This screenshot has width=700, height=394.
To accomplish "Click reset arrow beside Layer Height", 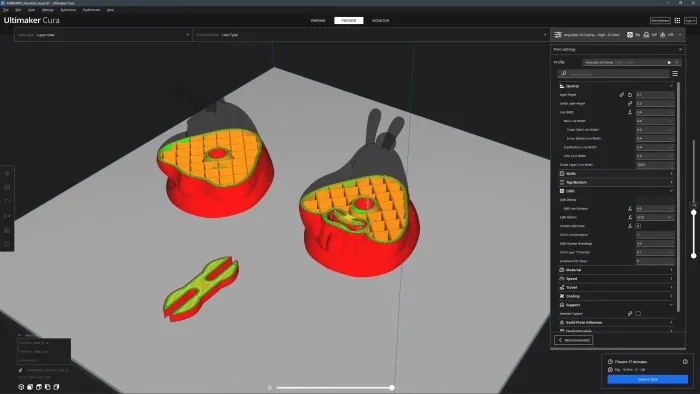I will 630,95.
